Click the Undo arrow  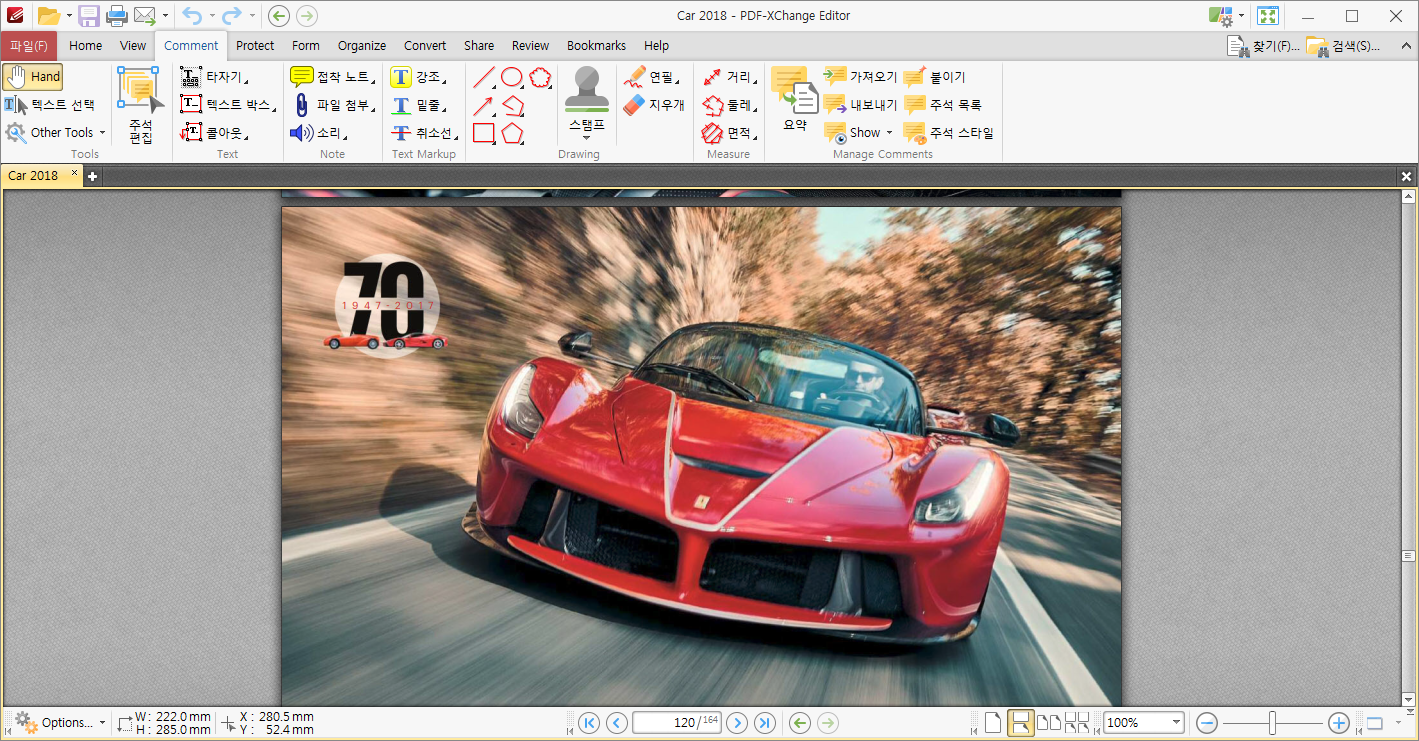[x=192, y=15]
